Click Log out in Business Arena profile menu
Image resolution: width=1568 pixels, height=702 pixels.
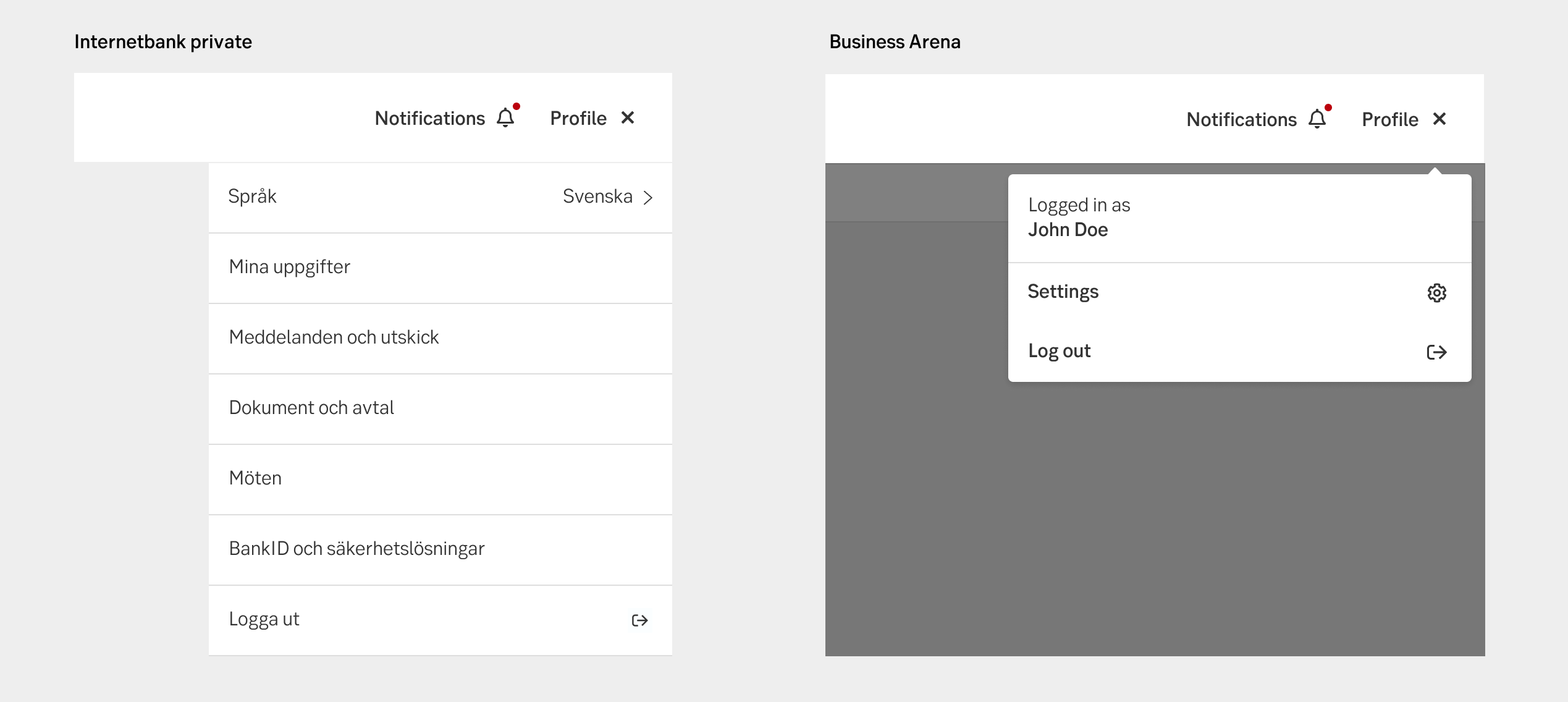tap(1060, 351)
